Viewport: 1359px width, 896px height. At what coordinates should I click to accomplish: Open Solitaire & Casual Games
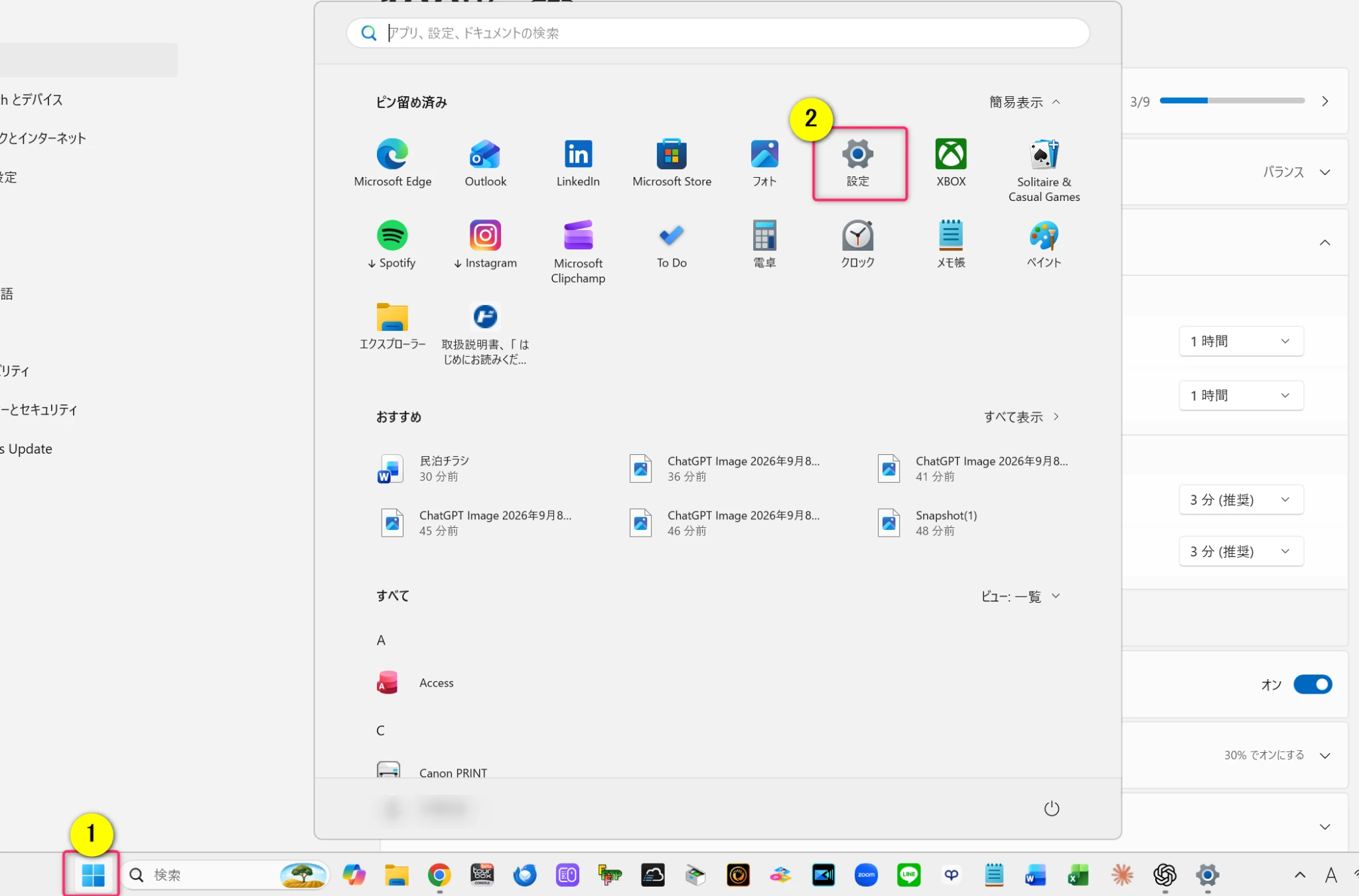click(1044, 170)
